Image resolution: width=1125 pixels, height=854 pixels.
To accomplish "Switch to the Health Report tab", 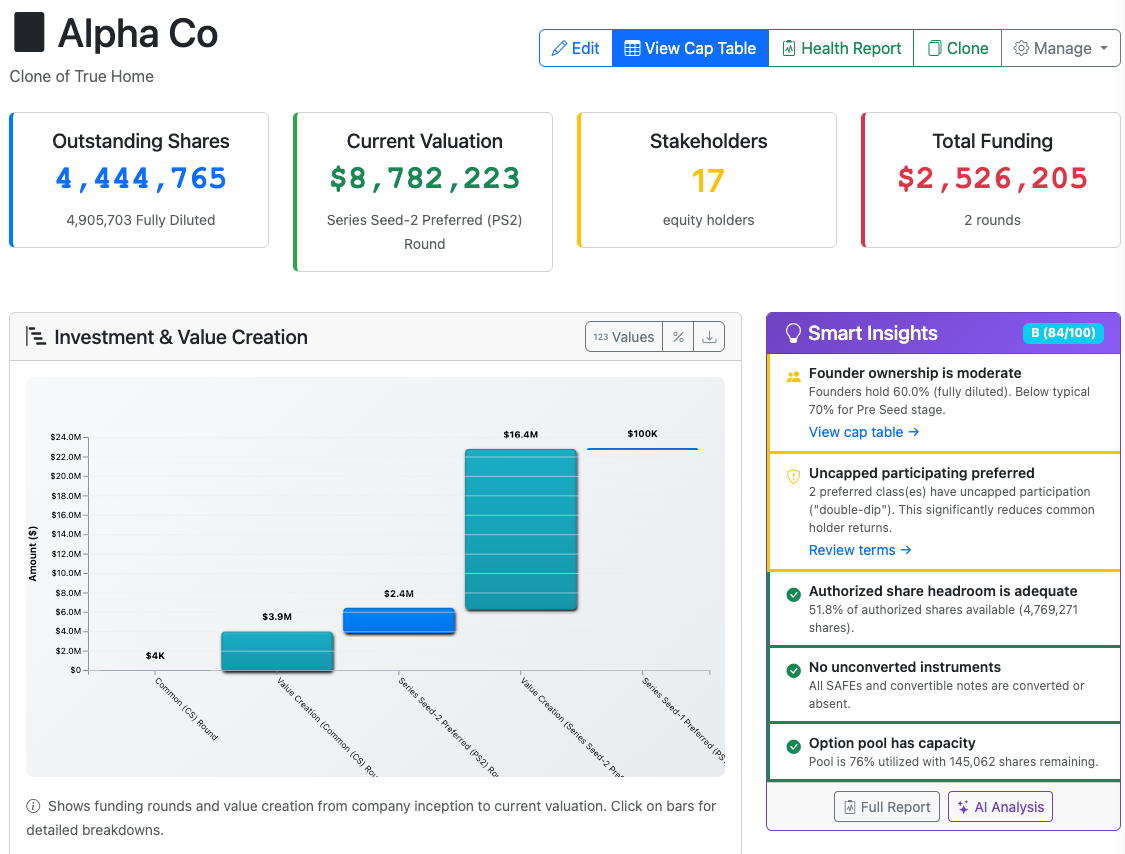I will pyautogui.click(x=840, y=47).
